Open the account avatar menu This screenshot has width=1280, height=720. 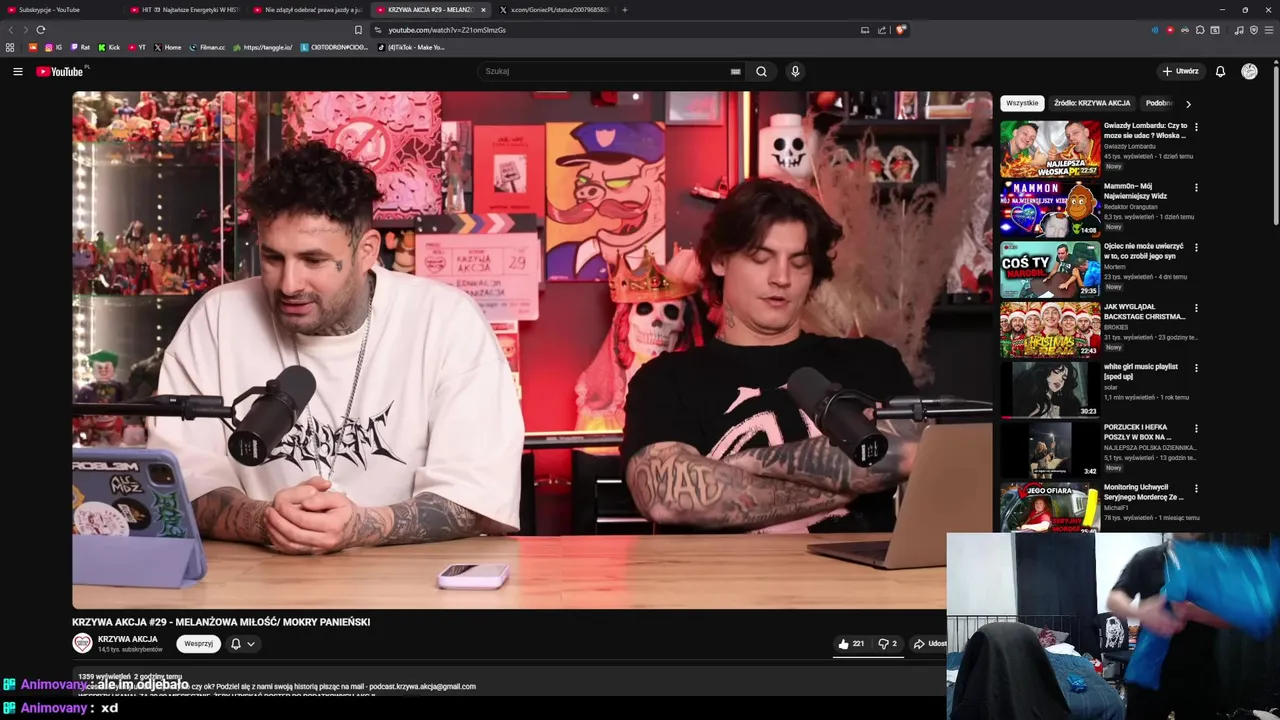[1249, 71]
